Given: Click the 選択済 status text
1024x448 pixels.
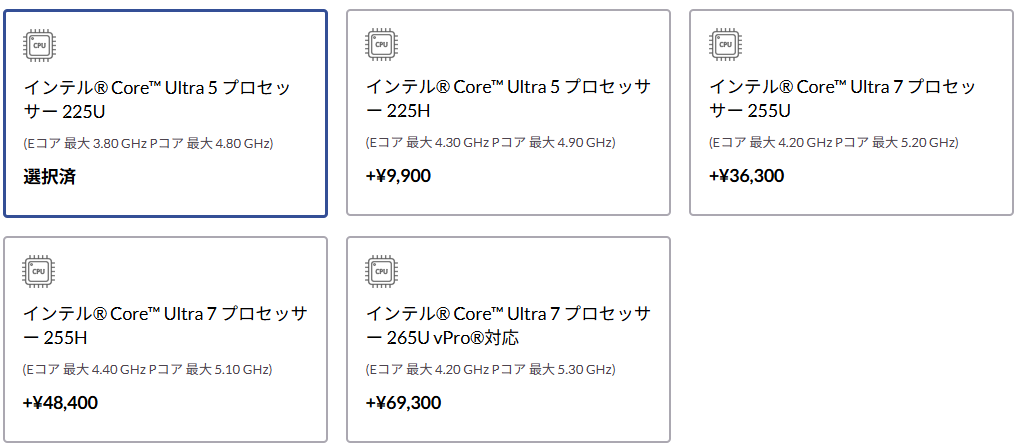Looking at the screenshot, I should (x=50, y=177).
